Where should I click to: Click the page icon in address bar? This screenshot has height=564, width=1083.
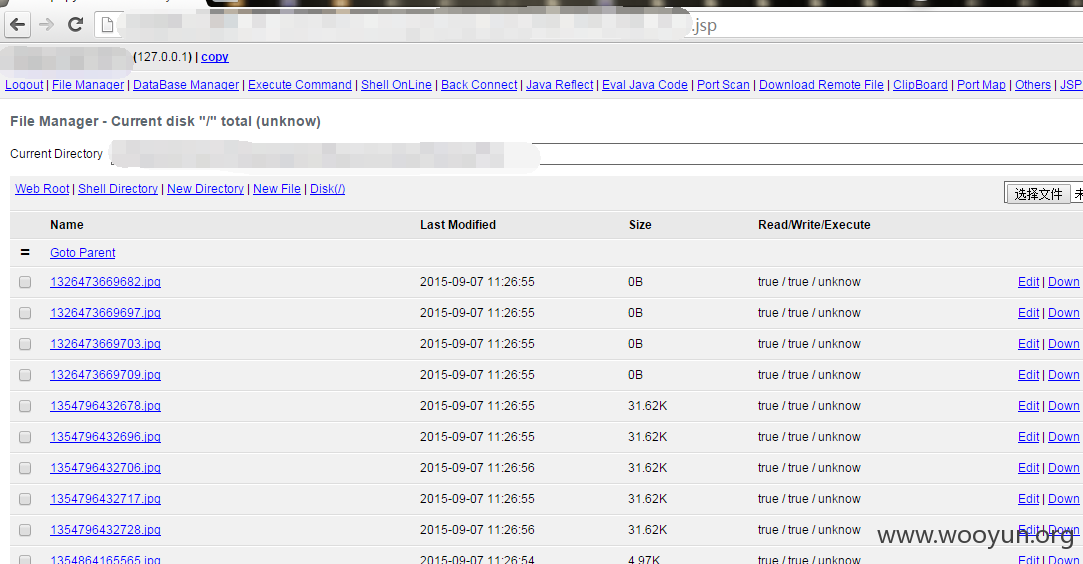click(x=107, y=26)
